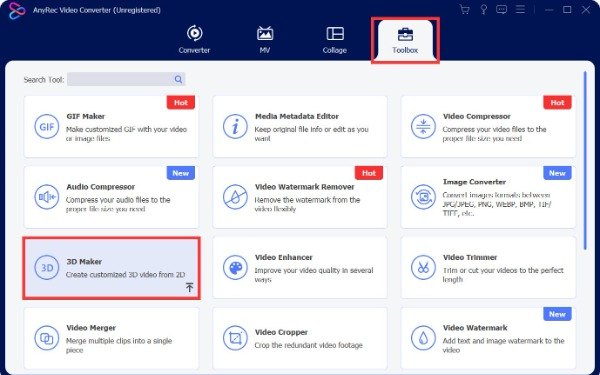Click the Search Tool input field
Image resolution: width=600 pixels, height=375 pixels.
[126, 79]
